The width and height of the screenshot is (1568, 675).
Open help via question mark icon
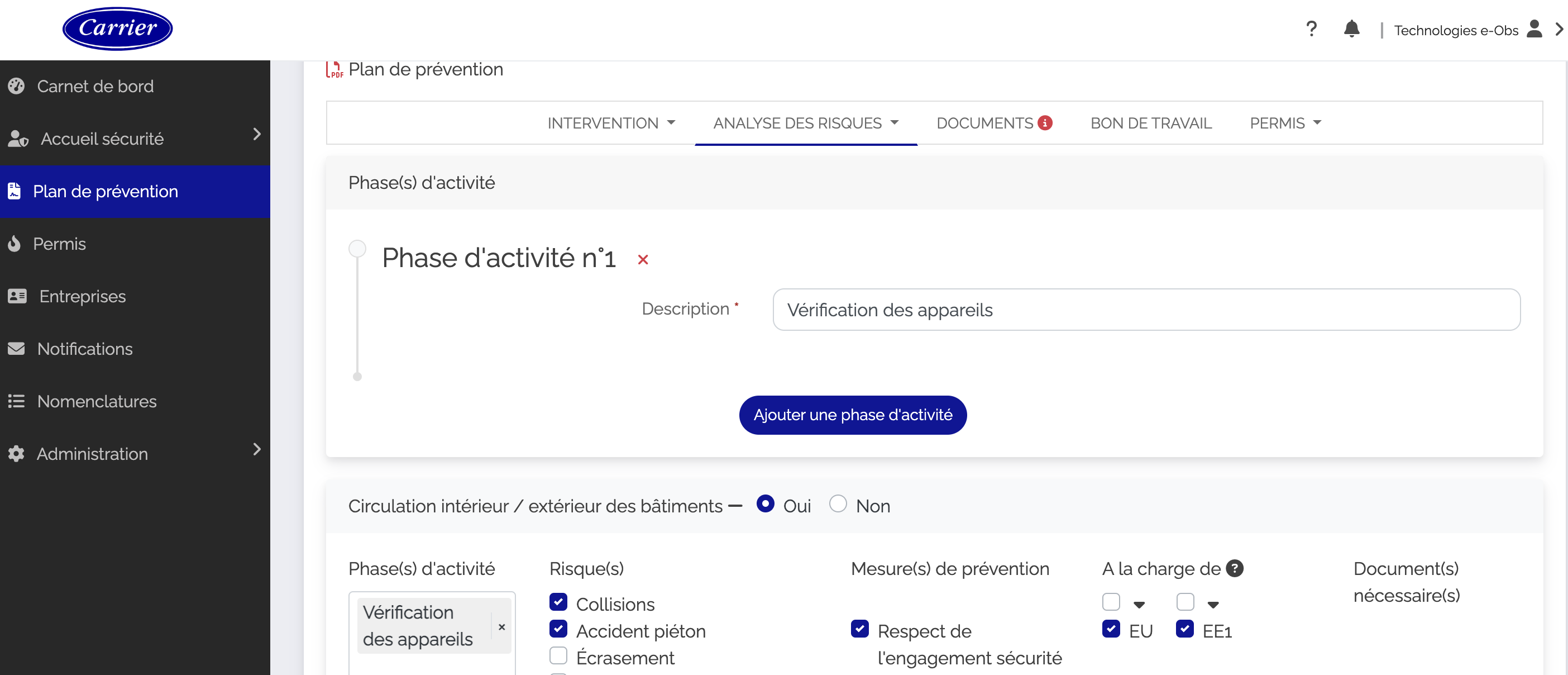coord(1312,28)
